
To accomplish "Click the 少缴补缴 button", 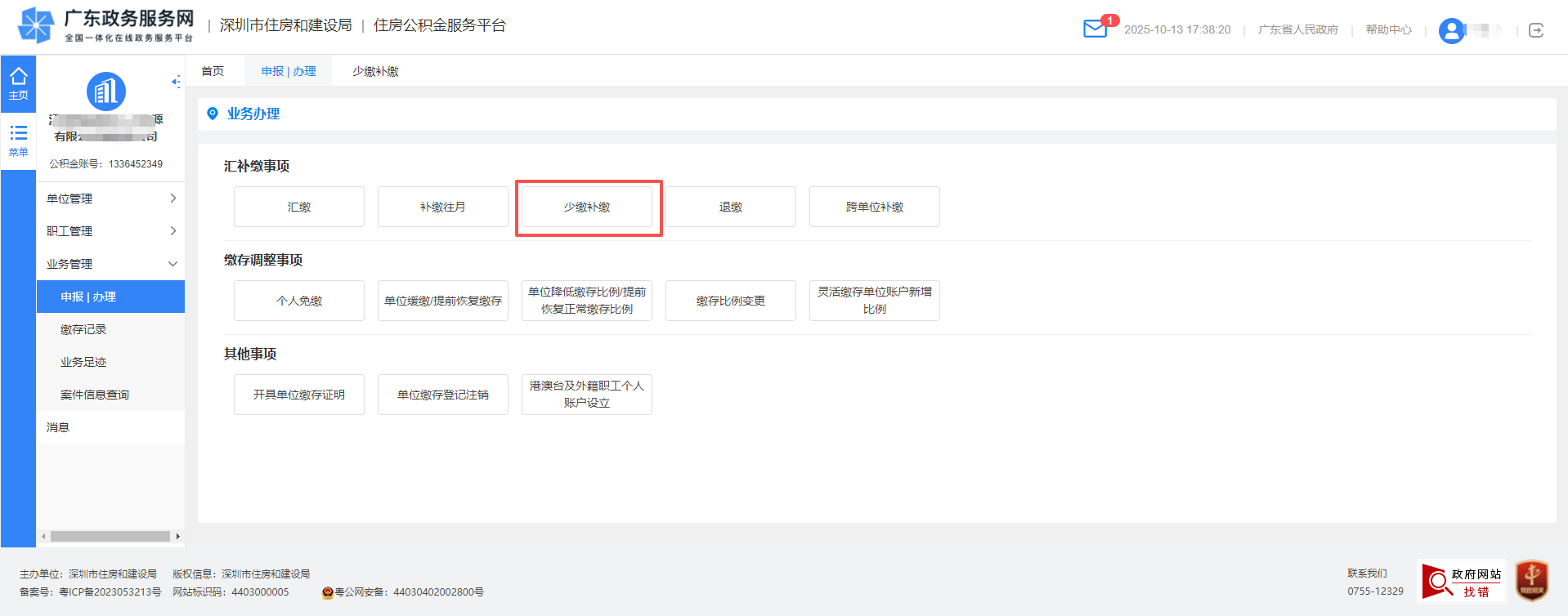I will pos(587,207).
